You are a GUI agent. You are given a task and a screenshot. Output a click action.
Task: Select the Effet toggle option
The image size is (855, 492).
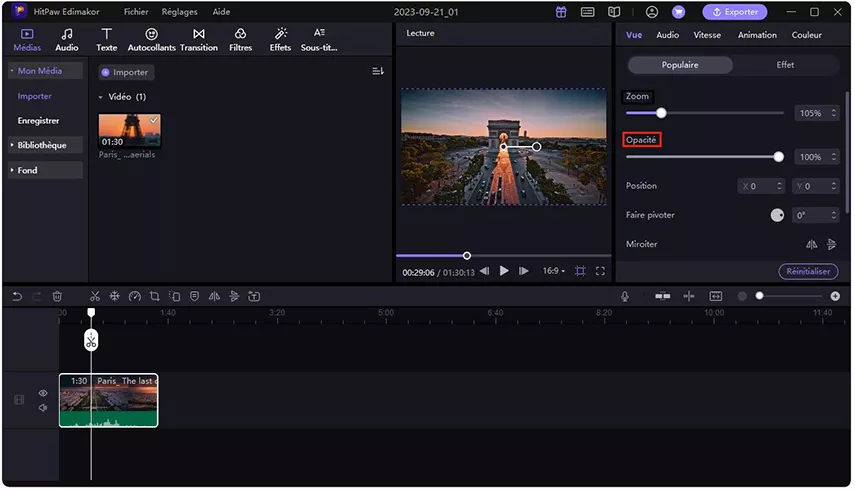point(785,65)
